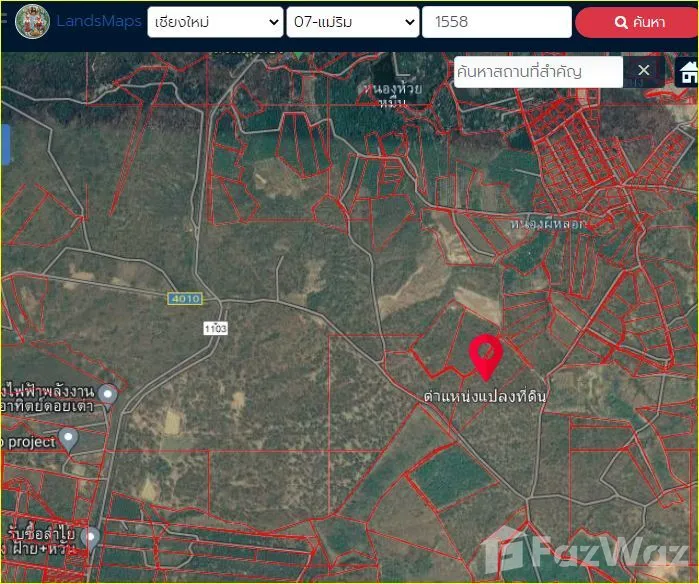Open the LandsMaps title link
This screenshot has width=699, height=584.
click(99, 21)
